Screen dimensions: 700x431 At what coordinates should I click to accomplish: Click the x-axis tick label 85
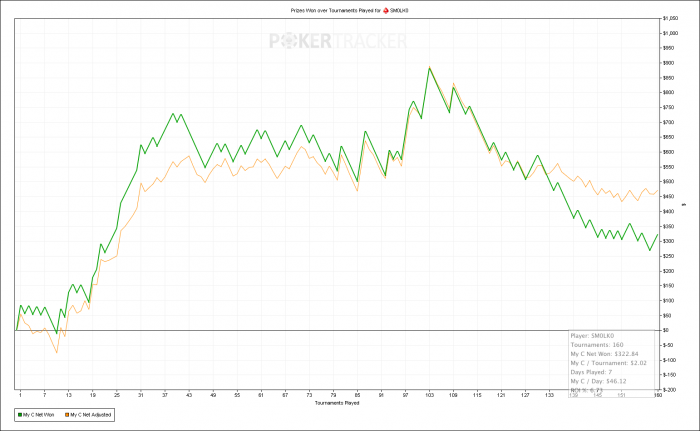click(357, 395)
